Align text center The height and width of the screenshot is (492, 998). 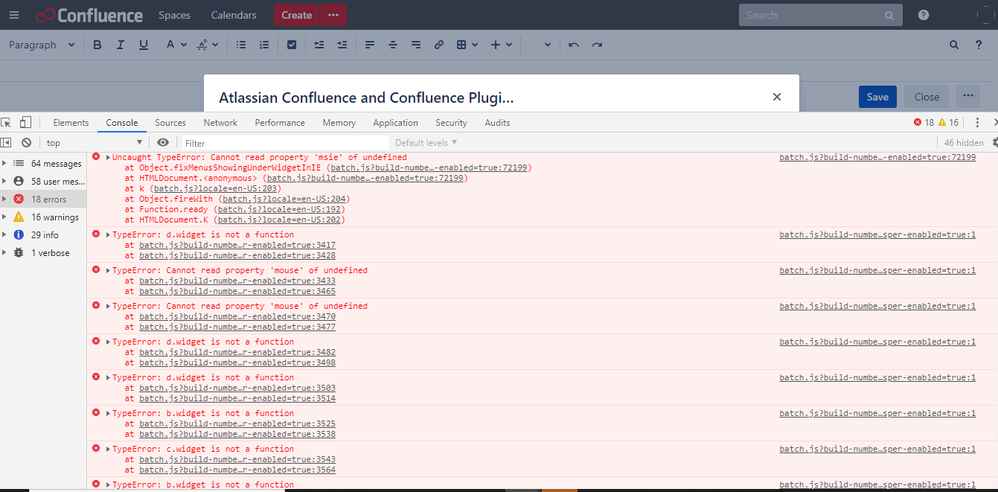click(x=393, y=45)
